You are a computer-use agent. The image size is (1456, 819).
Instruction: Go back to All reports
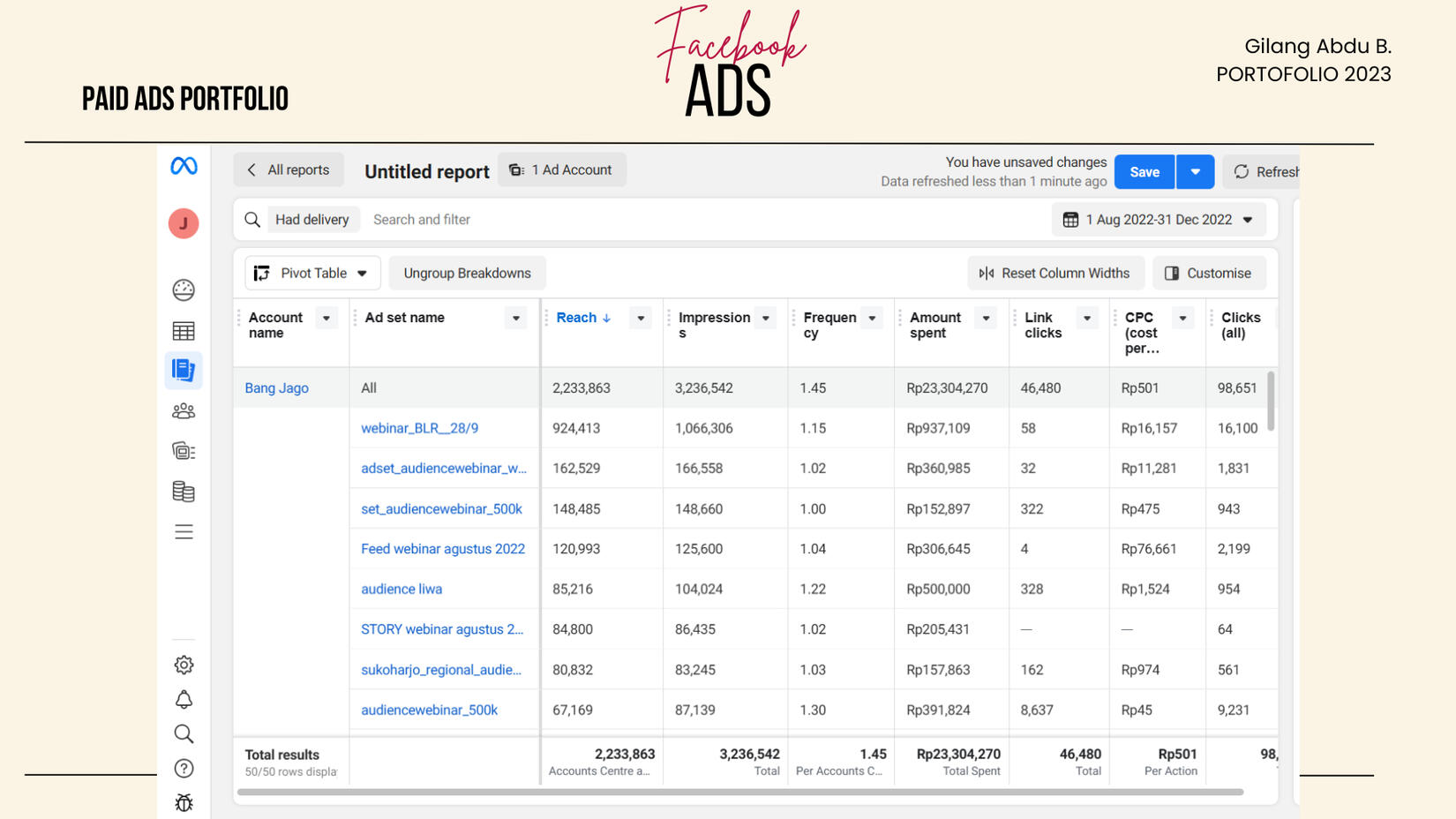(x=288, y=170)
